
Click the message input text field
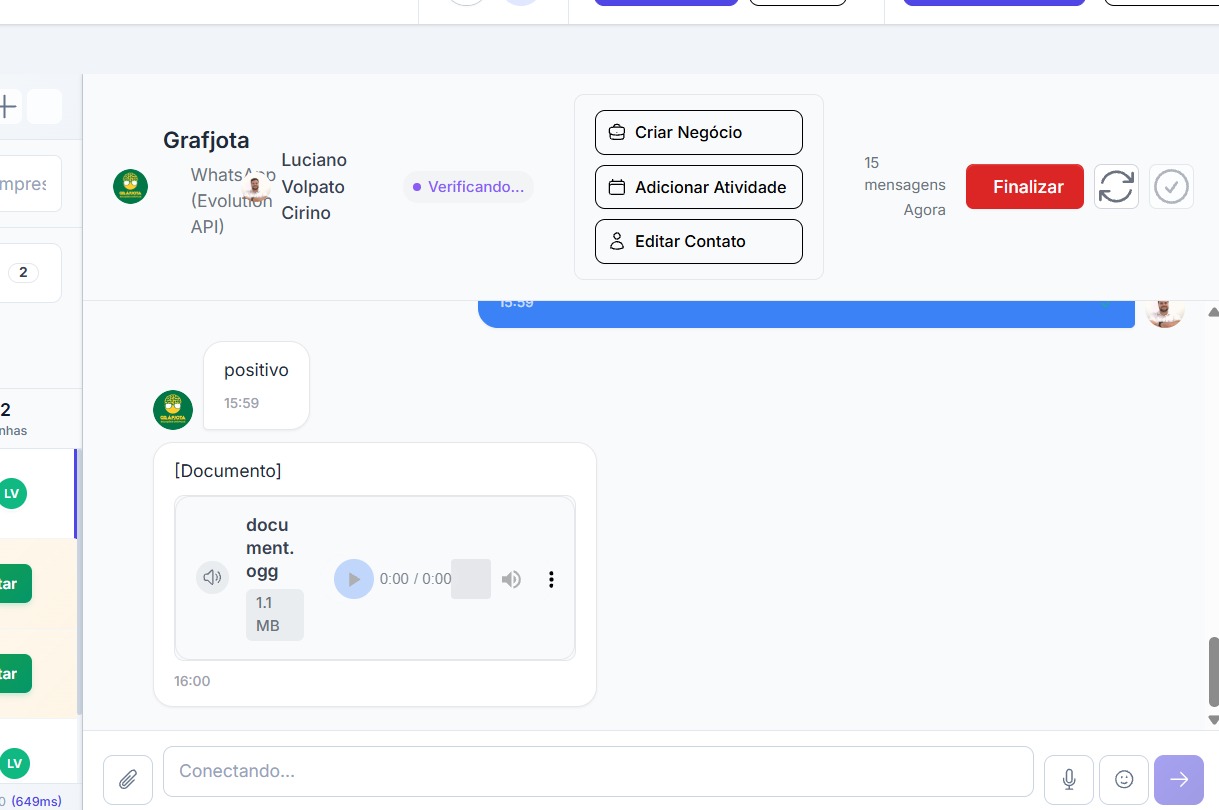597,771
